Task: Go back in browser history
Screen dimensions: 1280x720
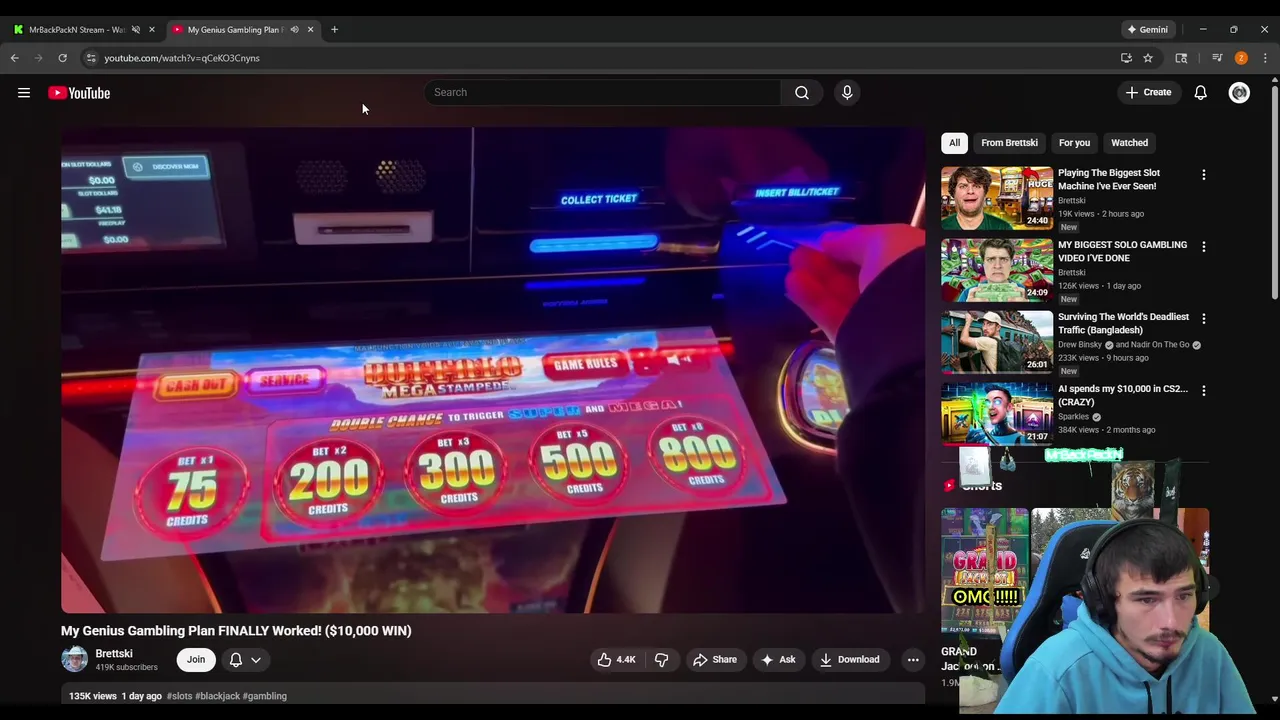Action: pyautogui.click(x=15, y=58)
